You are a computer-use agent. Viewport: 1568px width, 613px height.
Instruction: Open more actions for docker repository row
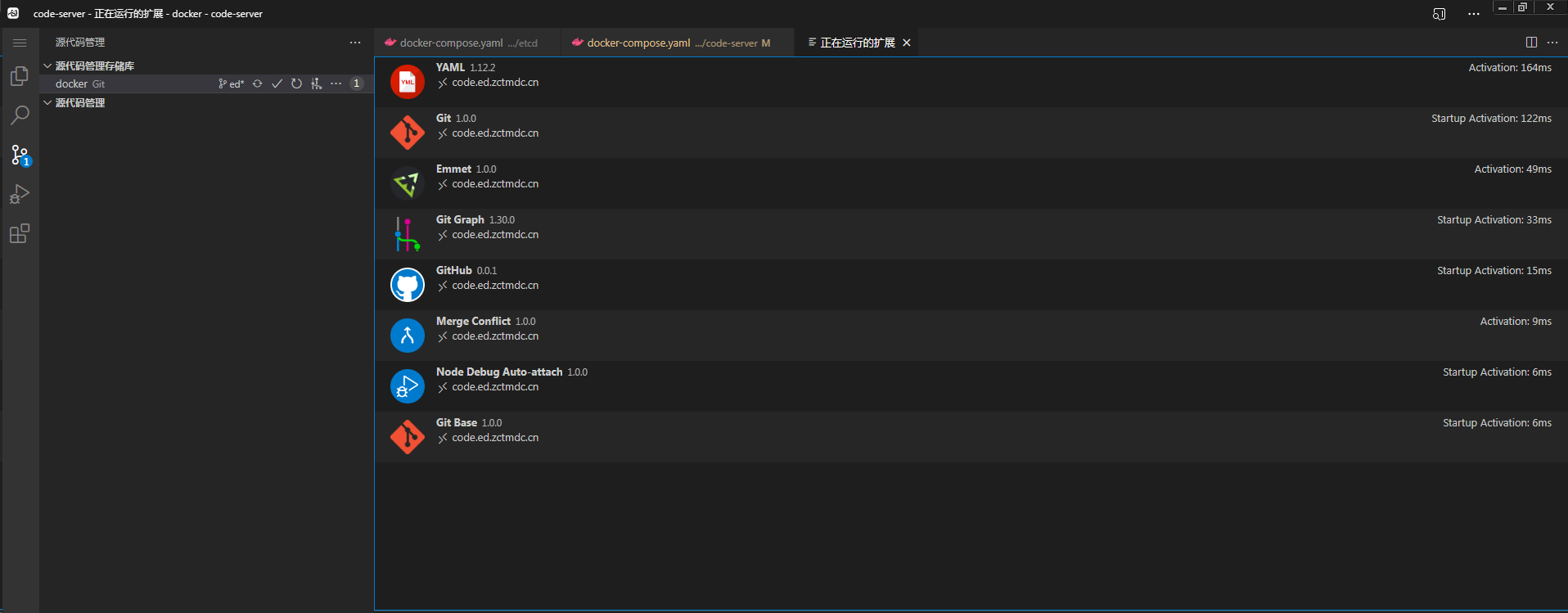[x=336, y=83]
